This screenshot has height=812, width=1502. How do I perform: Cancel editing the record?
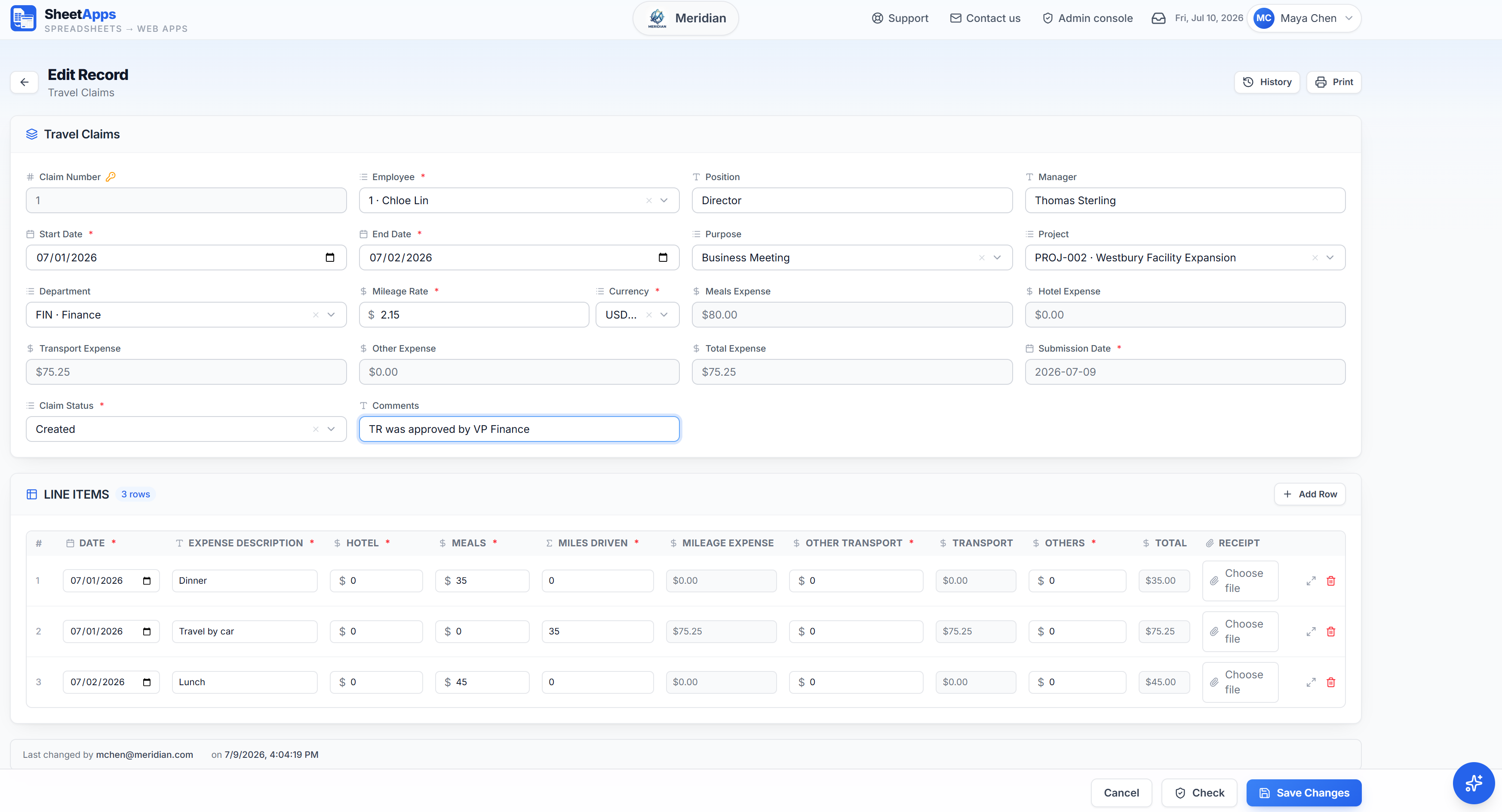1121,793
